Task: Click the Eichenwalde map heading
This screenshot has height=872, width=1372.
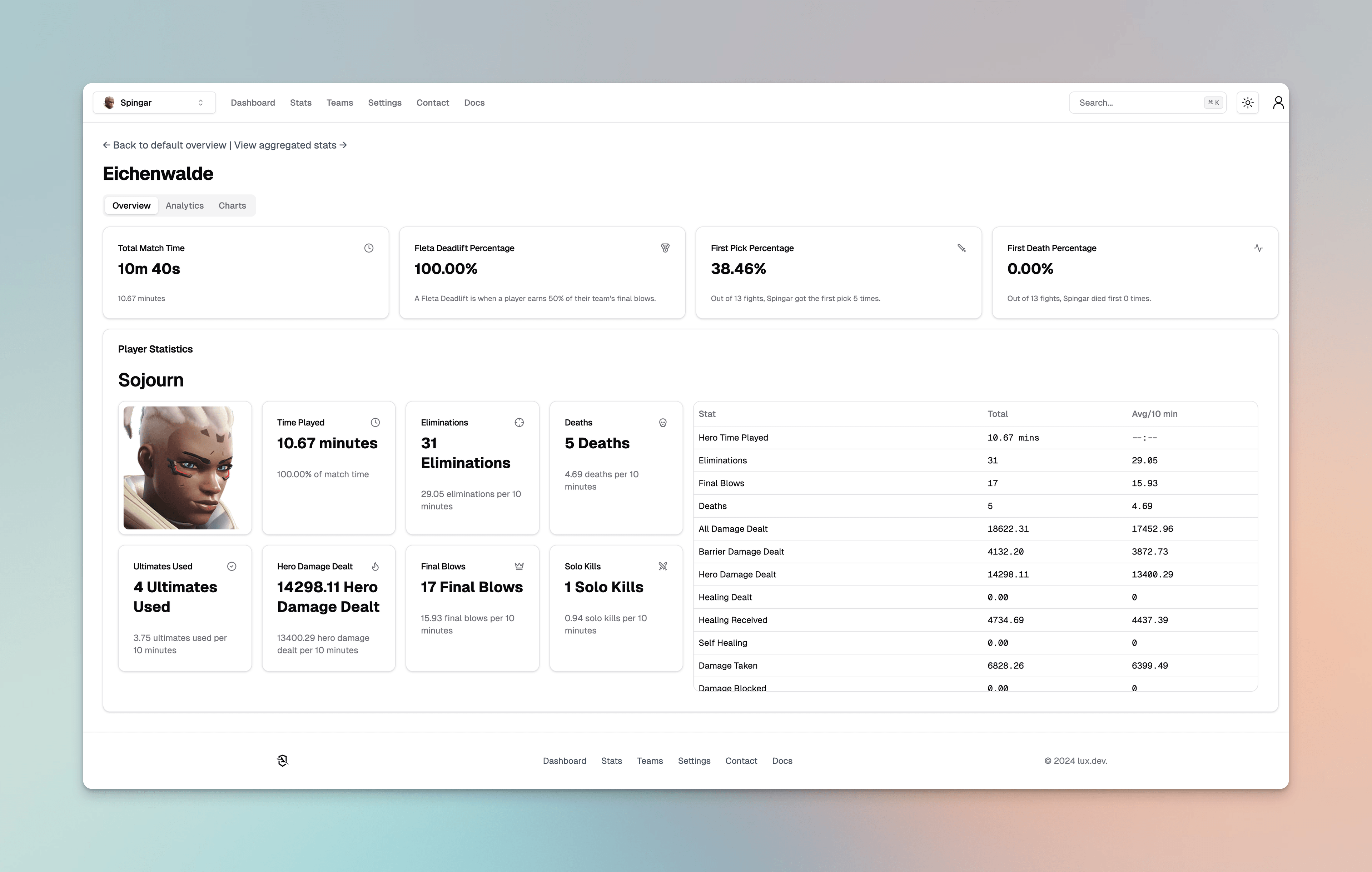Action: (x=158, y=174)
